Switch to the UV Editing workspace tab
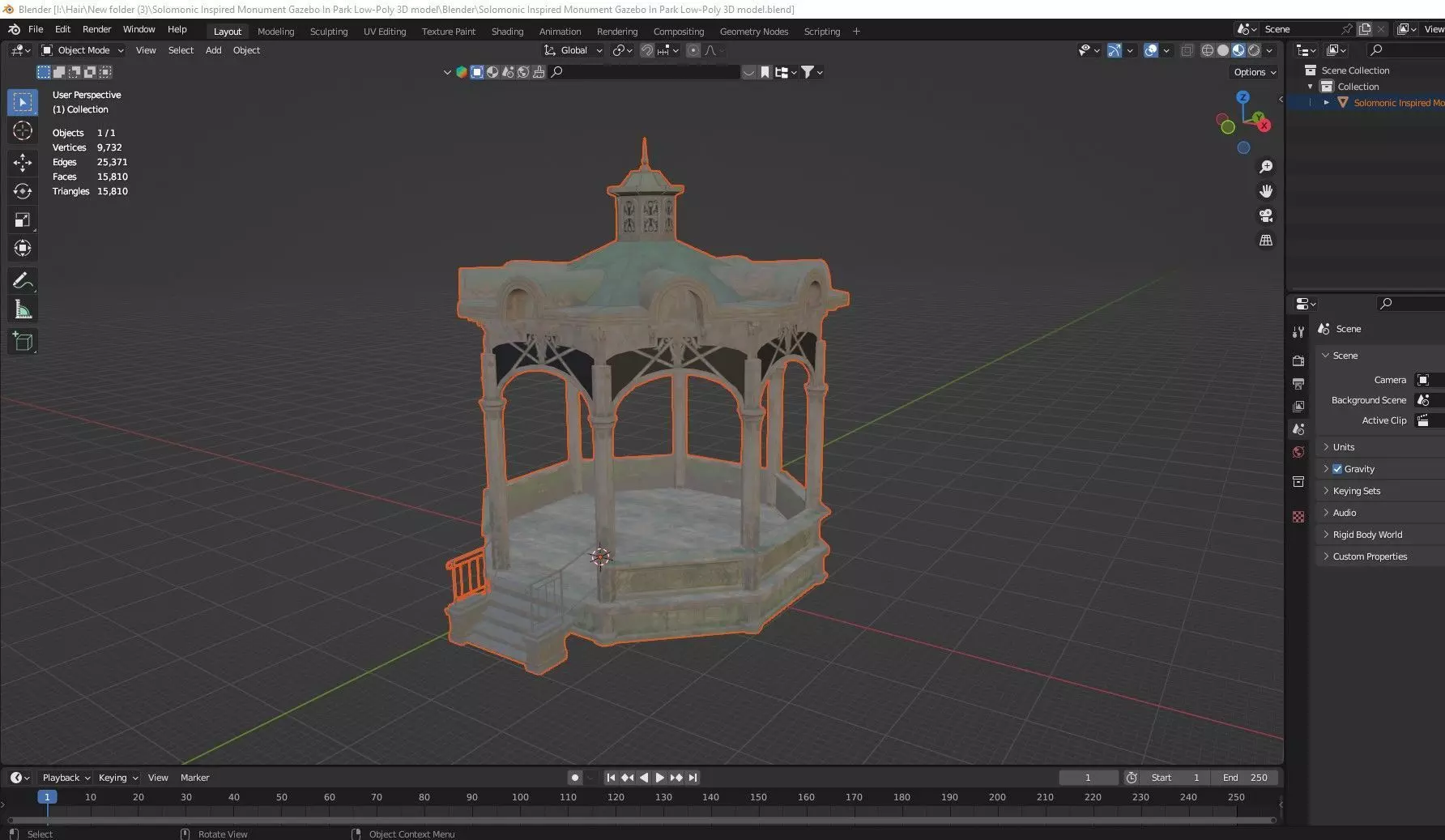 385,32
